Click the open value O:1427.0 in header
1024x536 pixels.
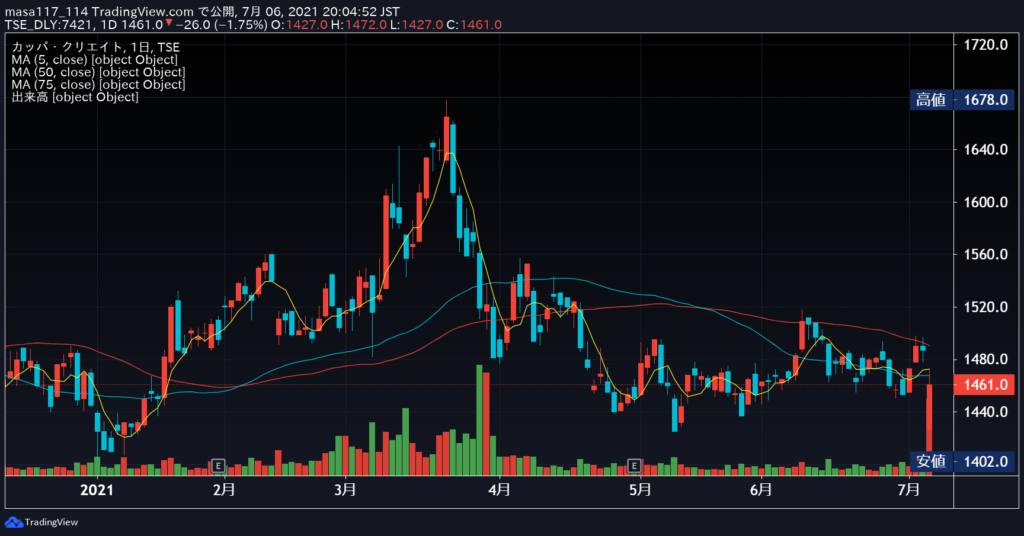click(299, 25)
